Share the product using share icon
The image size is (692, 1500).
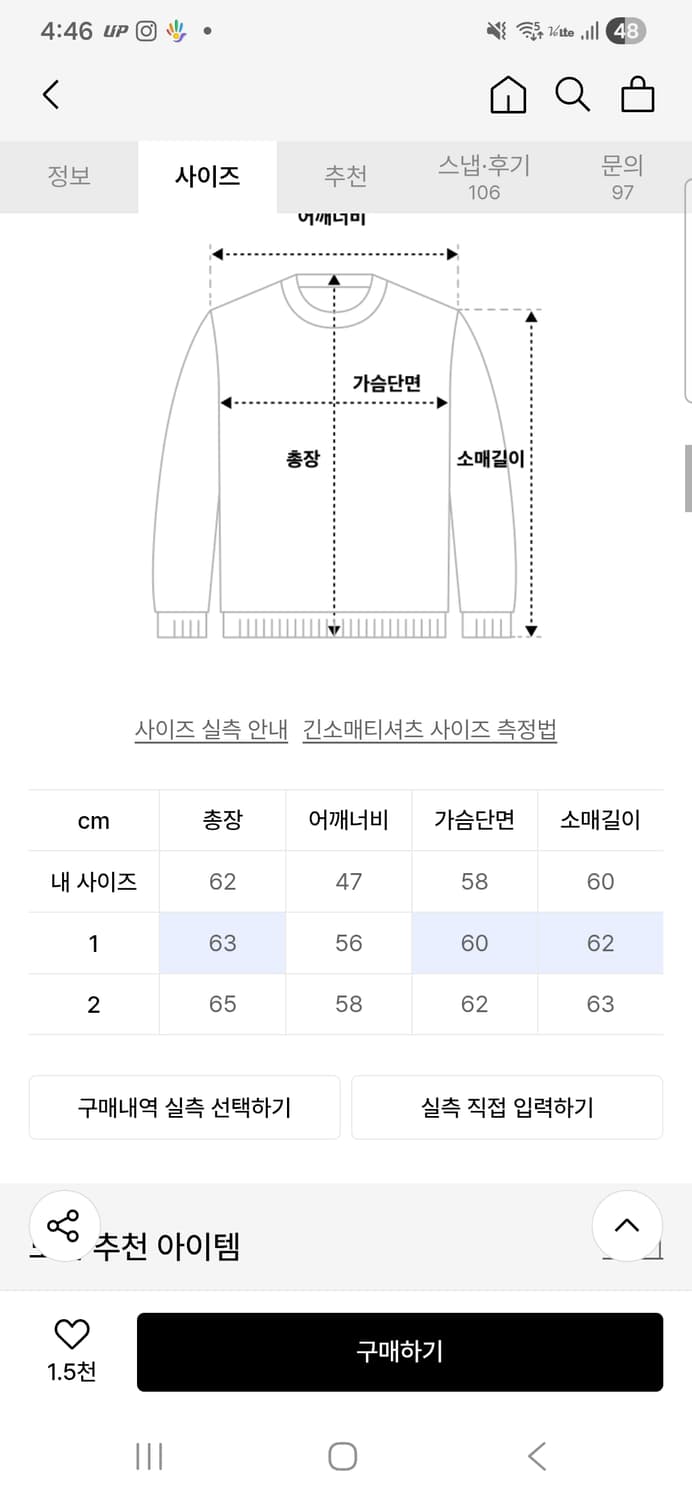tap(64, 1227)
